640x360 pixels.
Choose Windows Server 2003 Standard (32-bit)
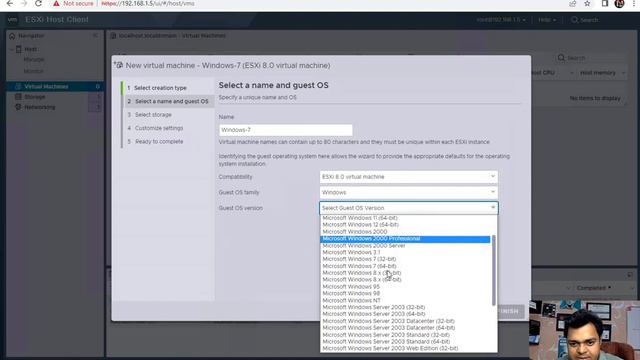(x=386, y=335)
